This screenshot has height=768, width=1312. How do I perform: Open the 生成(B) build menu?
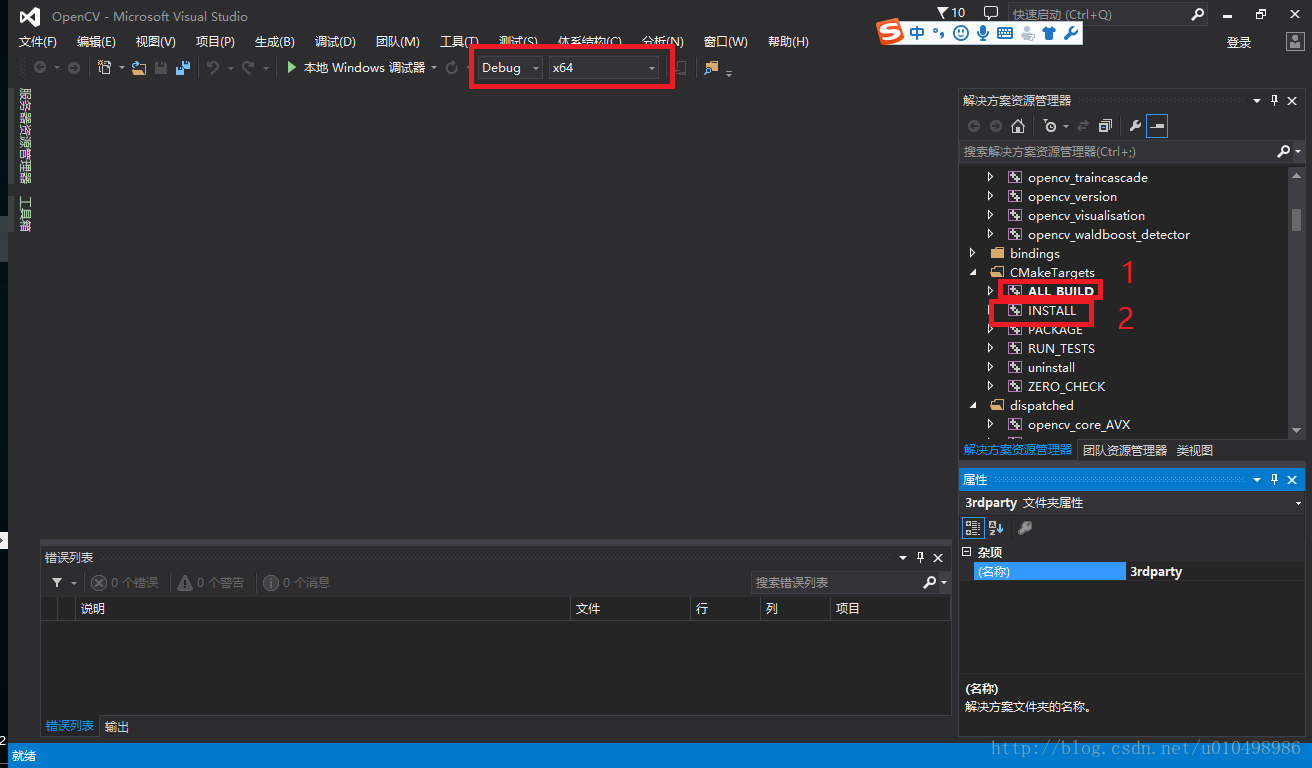click(x=275, y=42)
